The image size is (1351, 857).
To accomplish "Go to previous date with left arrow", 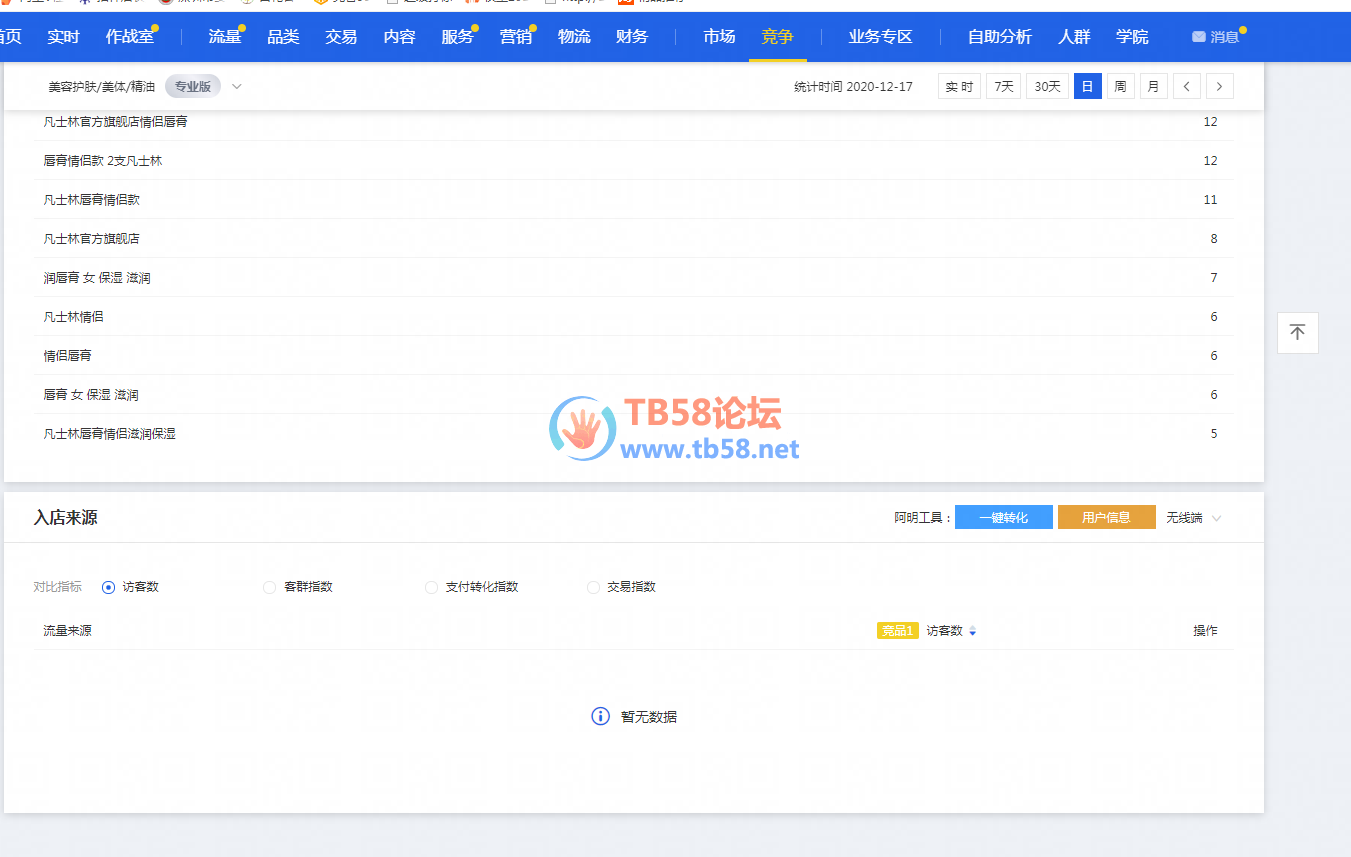I will tap(1186, 86).
